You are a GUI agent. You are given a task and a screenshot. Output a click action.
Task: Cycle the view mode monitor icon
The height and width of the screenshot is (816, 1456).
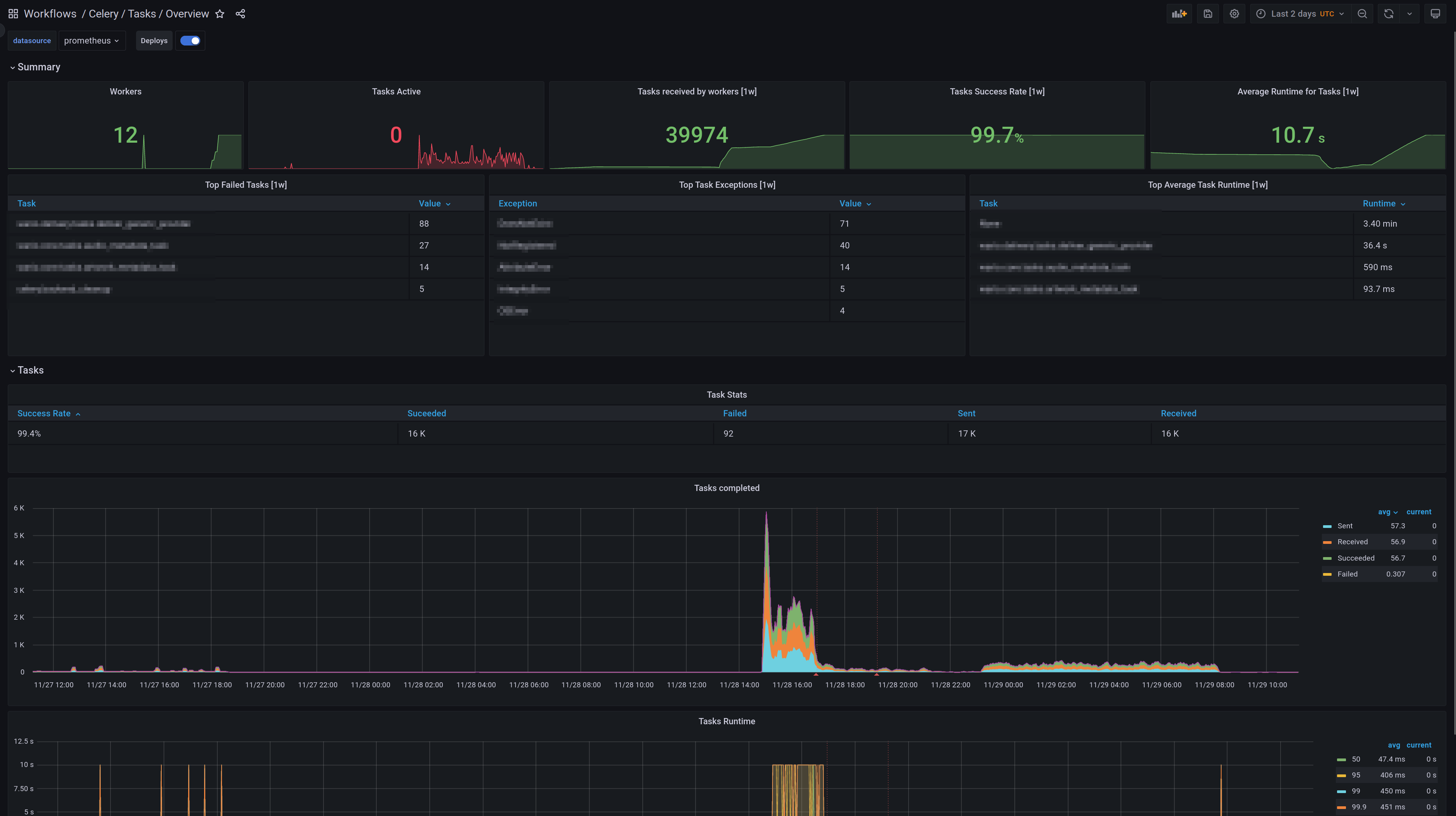click(1435, 14)
